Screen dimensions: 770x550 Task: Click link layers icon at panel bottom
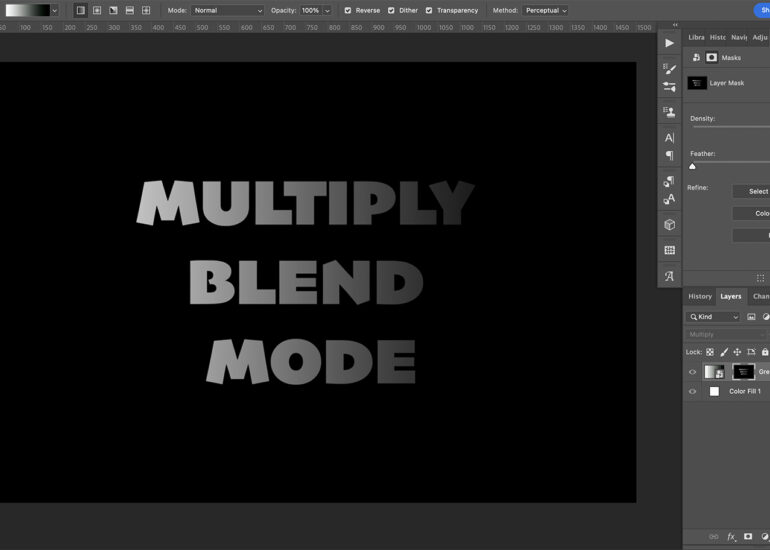pyautogui.click(x=714, y=537)
